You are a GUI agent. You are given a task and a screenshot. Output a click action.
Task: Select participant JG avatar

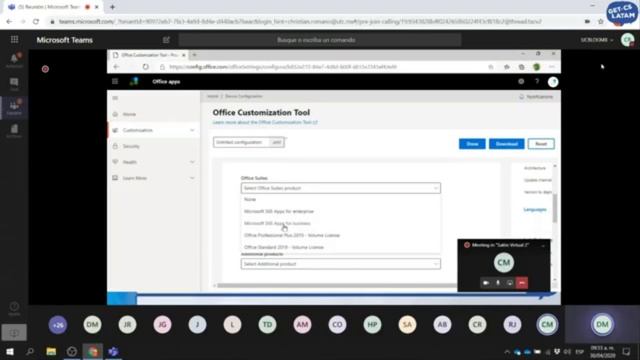coord(162,325)
